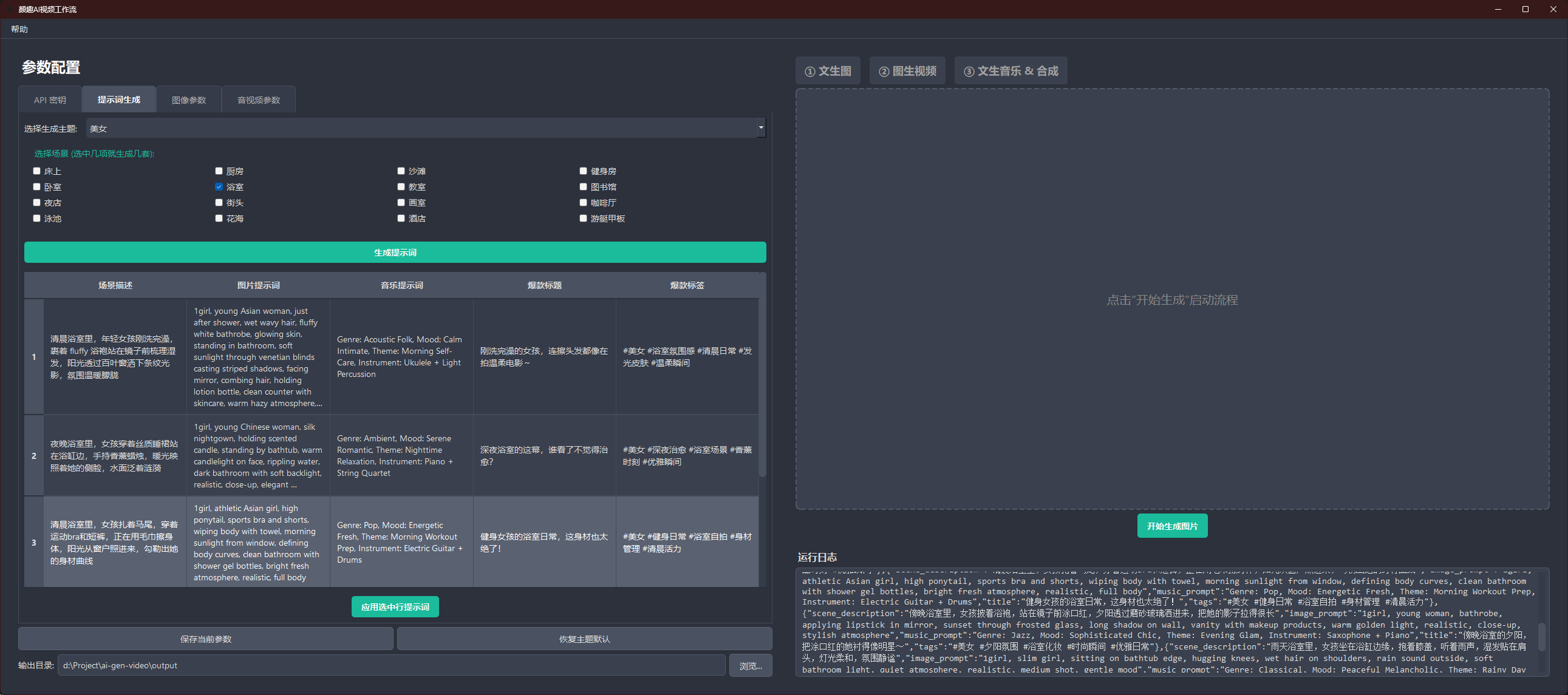Click the scene cell starting 清晨浴室里，女孩扎着马尾
Image resolution: width=1568 pixels, height=695 pixels.
point(115,542)
